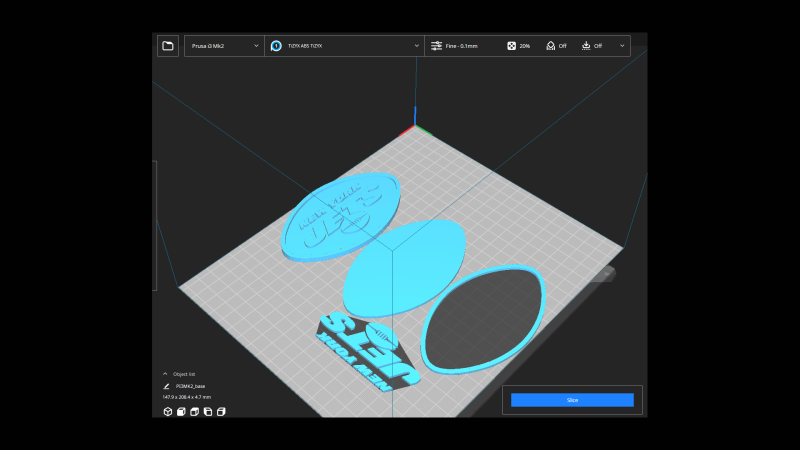Click the print settings sliders icon
Viewport: 800px width, 450px height.
coord(436,46)
